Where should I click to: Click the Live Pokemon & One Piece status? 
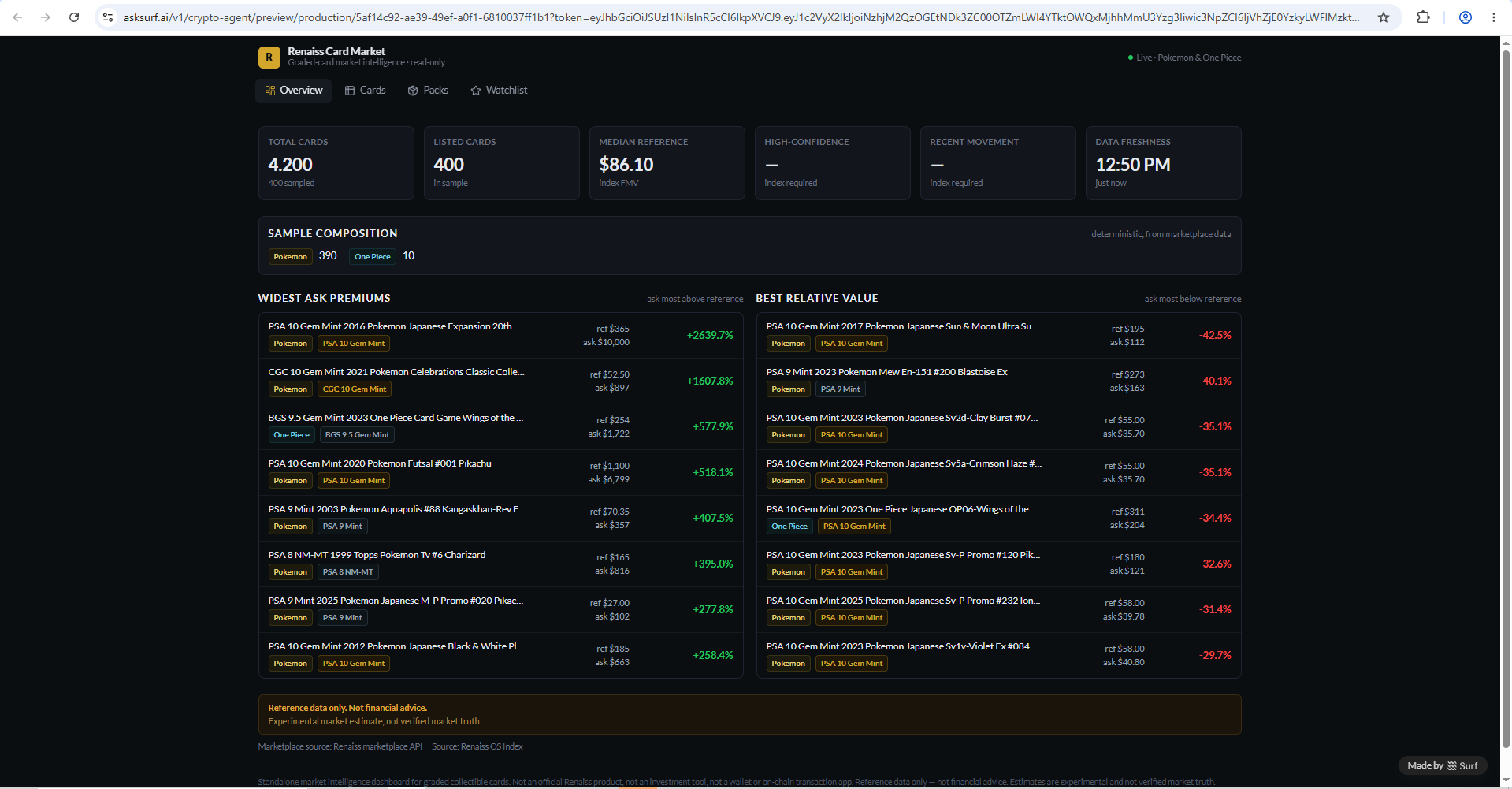1185,58
